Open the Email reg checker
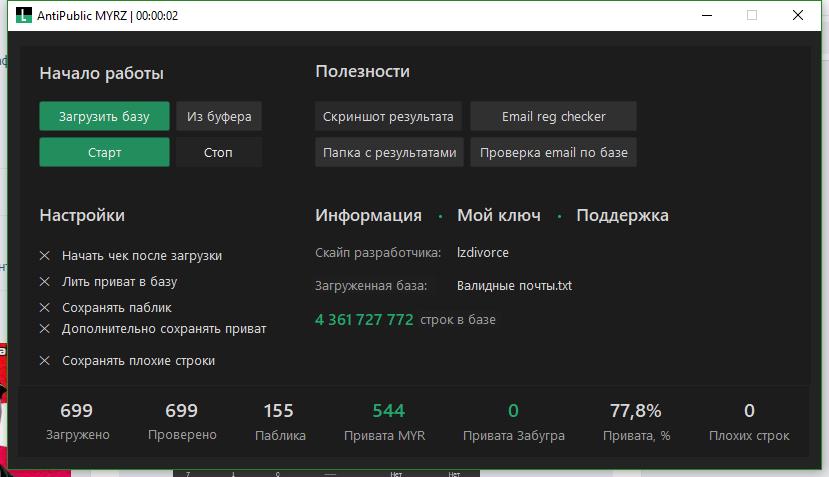Viewport: 829px width, 477px height. tap(553, 116)
